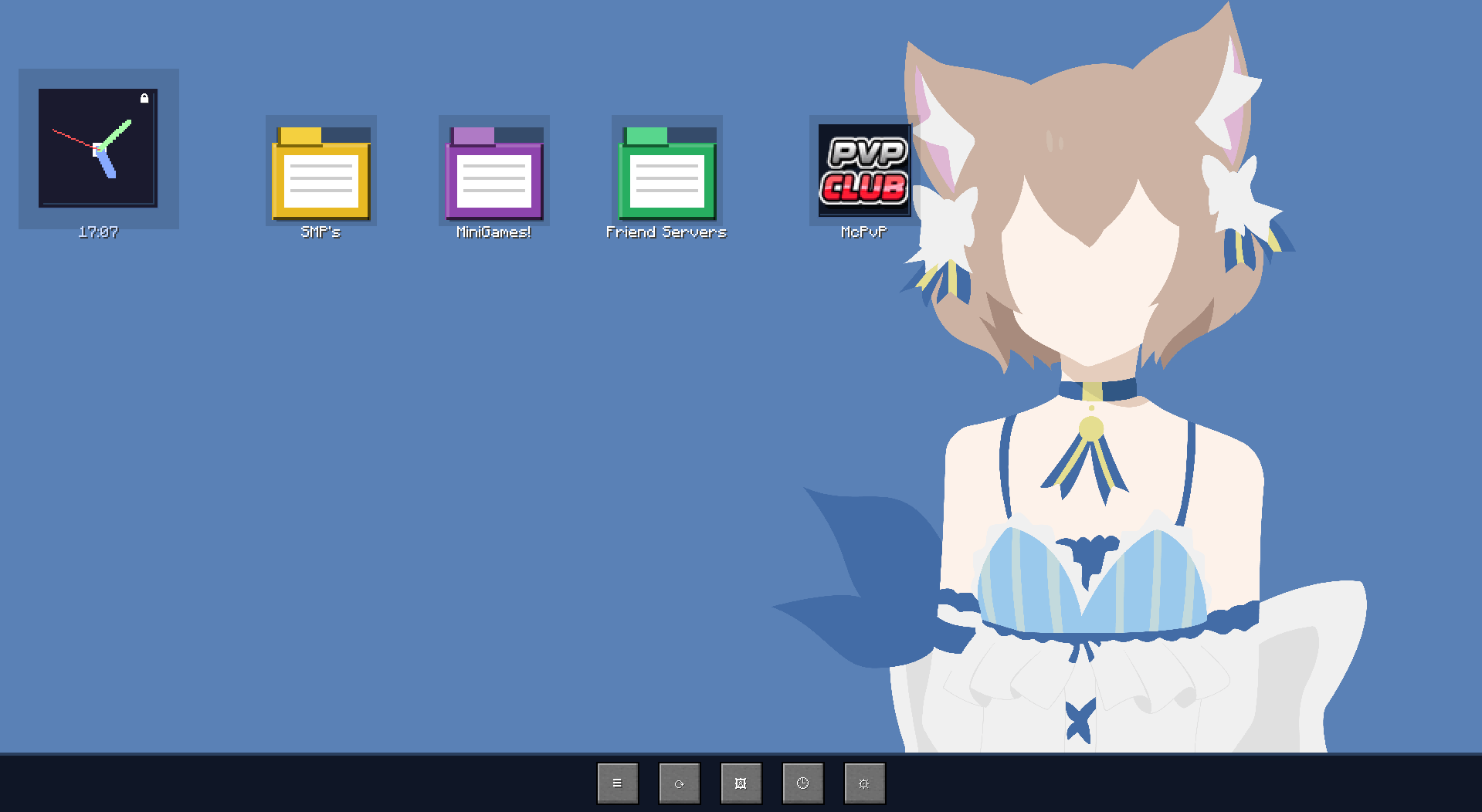
Task: Open the purple MiniGames! folder
Action: [x=494, y=173]
